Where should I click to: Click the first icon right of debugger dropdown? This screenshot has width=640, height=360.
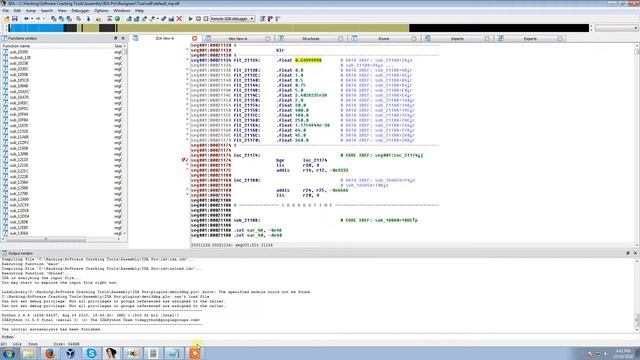262,19
